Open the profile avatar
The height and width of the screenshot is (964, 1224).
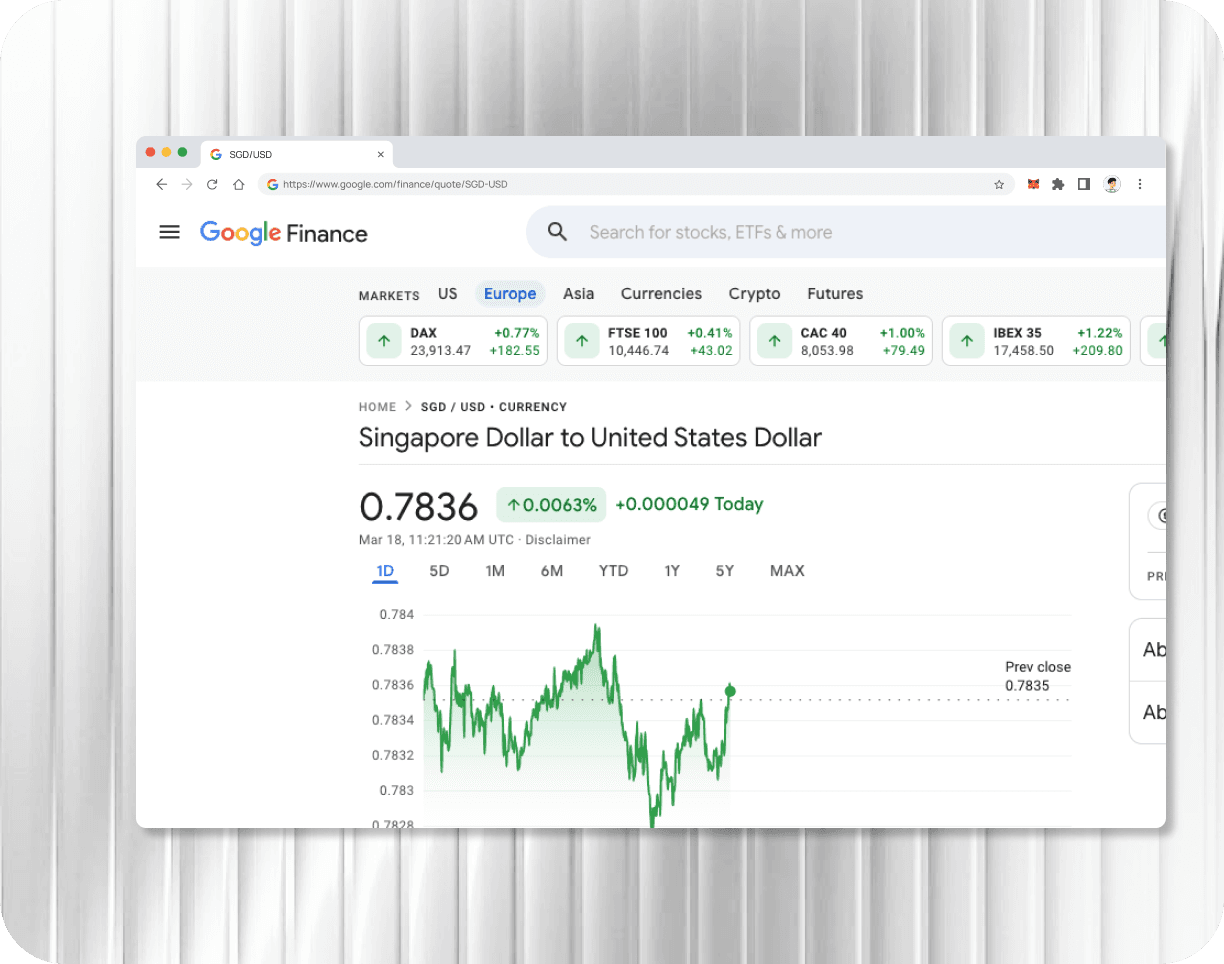(x=1112, y=184)
